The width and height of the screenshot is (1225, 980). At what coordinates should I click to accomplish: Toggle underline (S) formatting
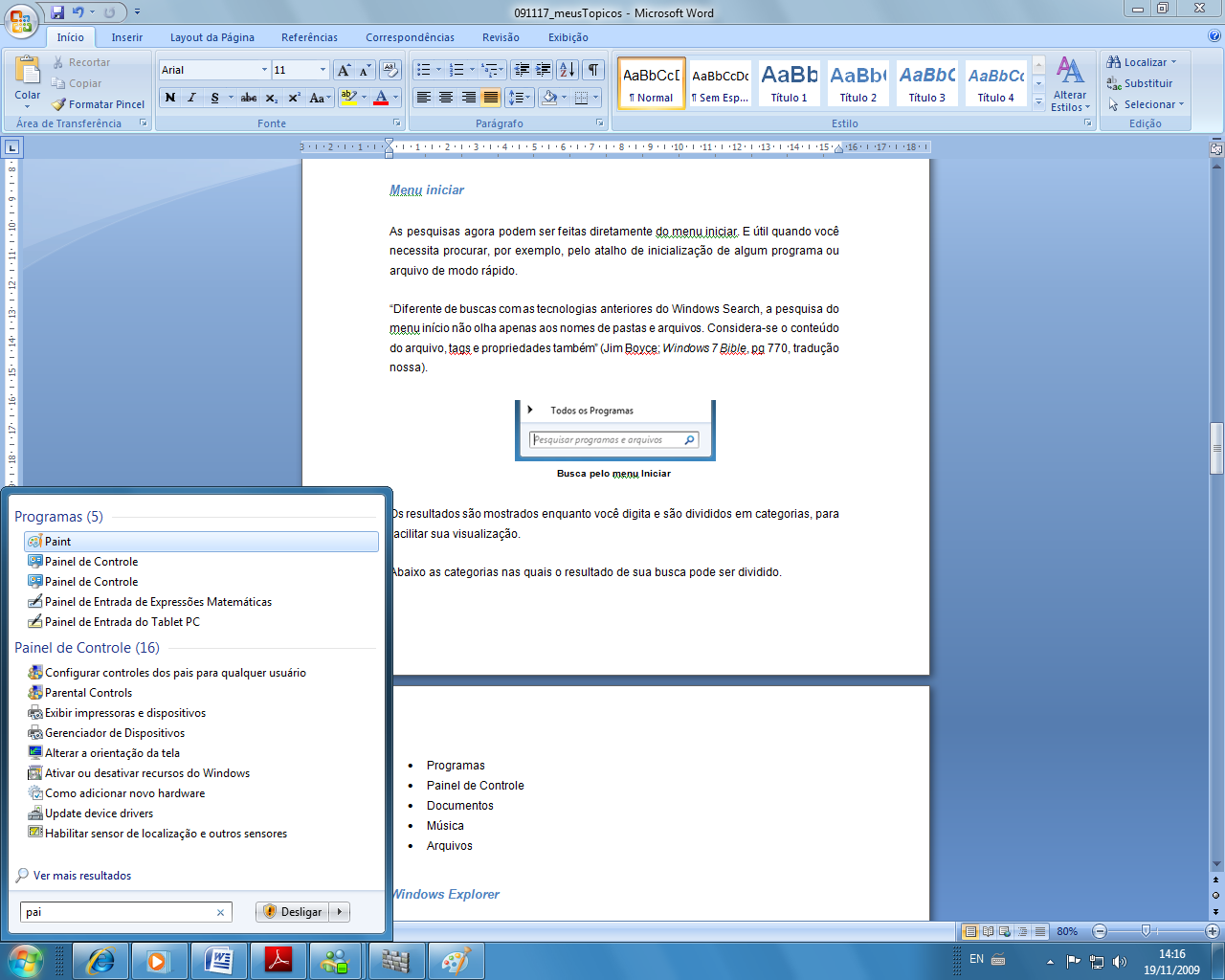(x=213, y=98)
